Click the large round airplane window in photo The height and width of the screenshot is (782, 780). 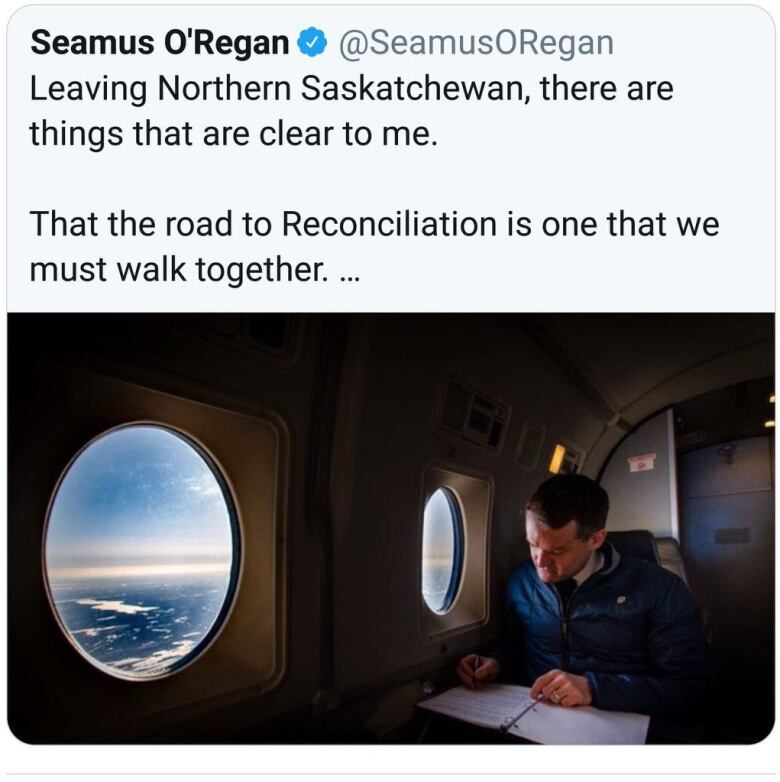(142, 550)
